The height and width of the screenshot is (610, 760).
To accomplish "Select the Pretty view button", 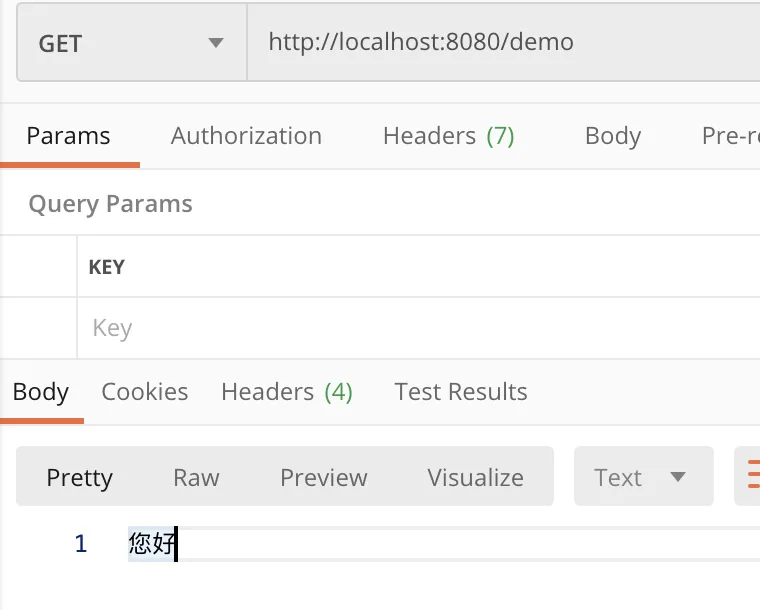I will point(80,477).
